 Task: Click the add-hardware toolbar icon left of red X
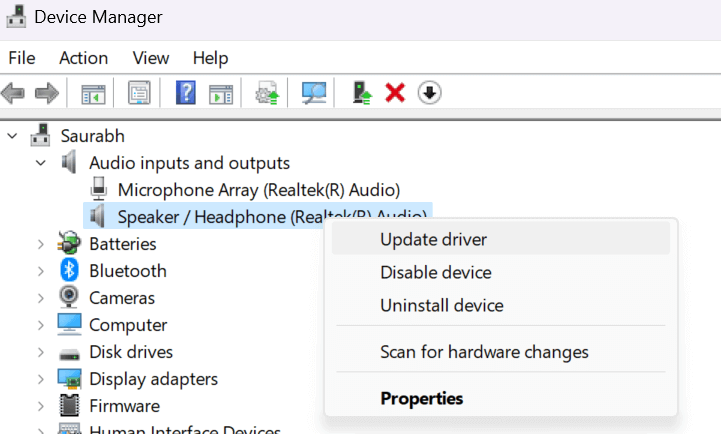tap(362, 93)
